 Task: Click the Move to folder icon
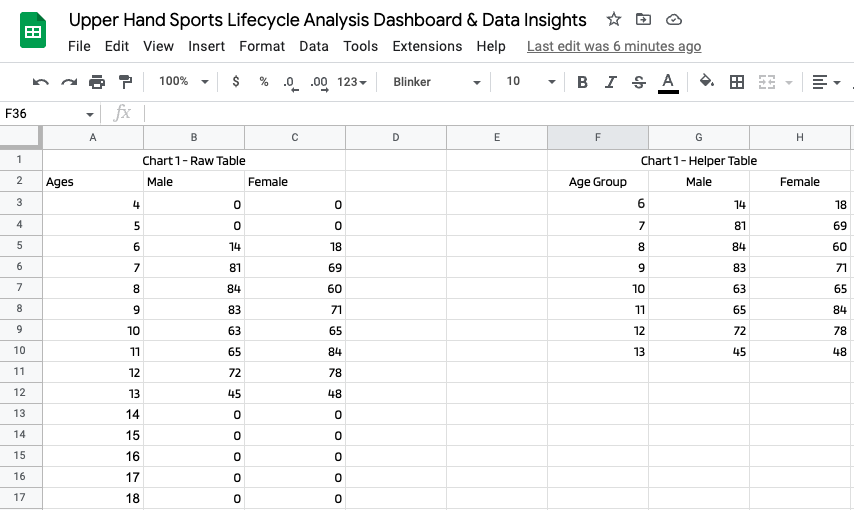643,20
